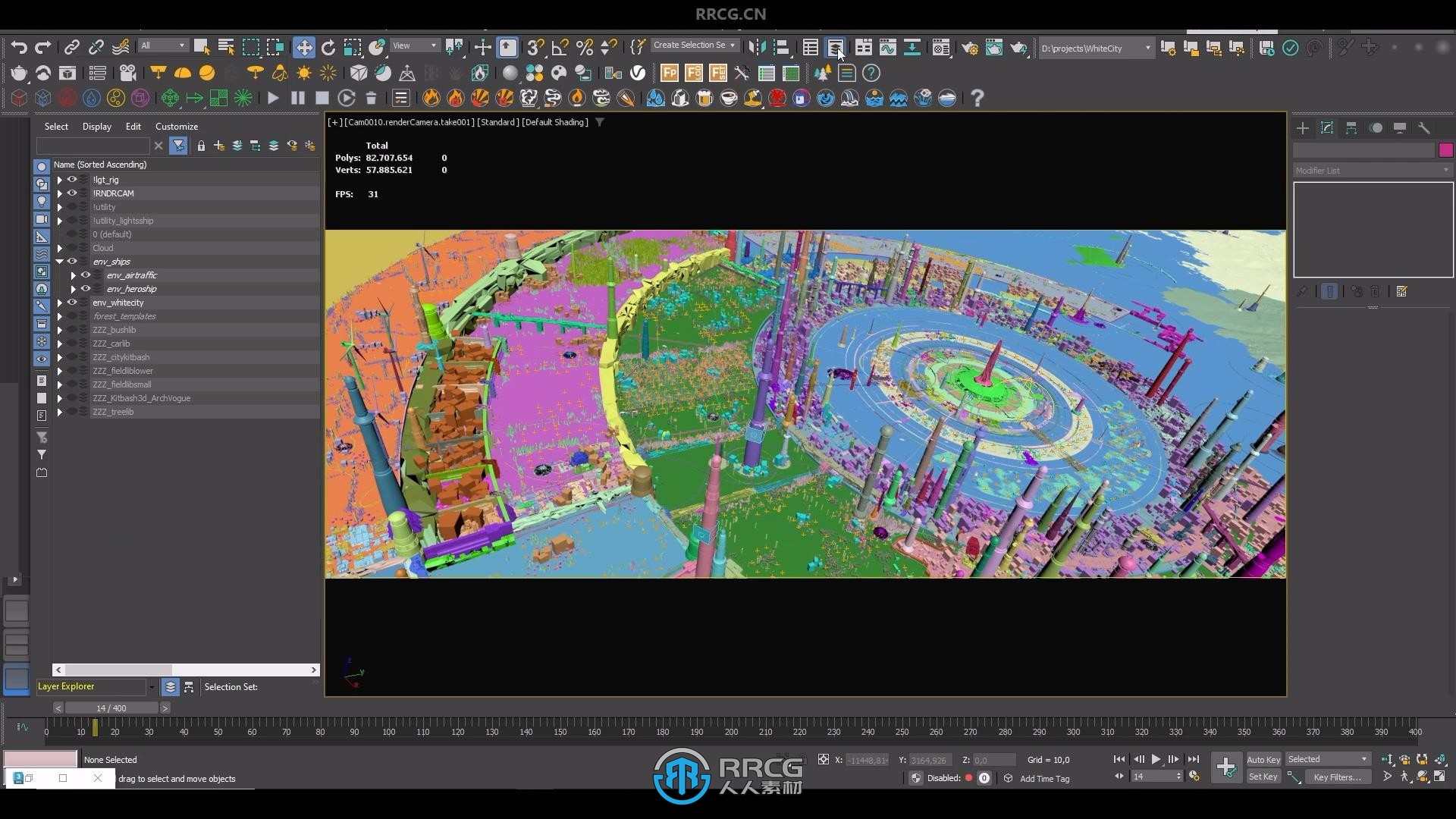Click the Align tool icon
The height and width of the screenshot is (819, 1456).
(x=781, y=47)
